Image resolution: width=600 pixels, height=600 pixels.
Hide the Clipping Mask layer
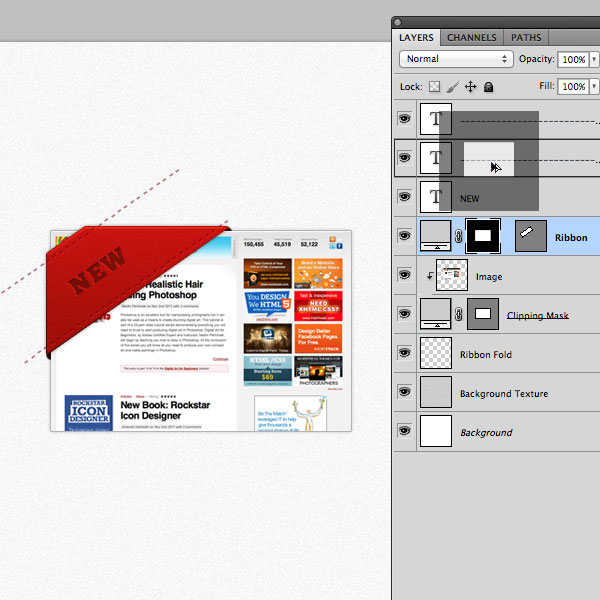tap(404, 313)
